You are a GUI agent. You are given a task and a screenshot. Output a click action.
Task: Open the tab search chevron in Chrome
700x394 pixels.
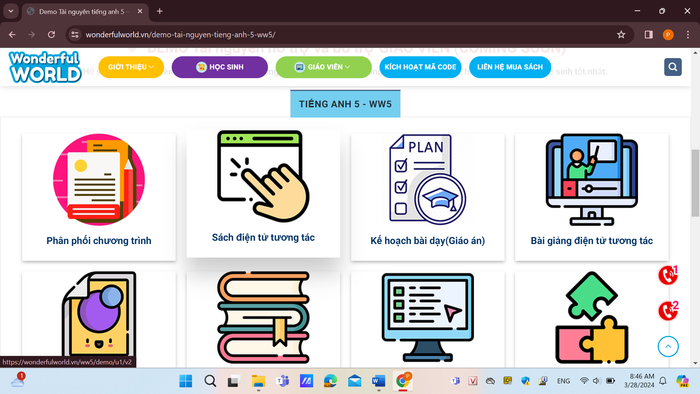pos(11,11)
